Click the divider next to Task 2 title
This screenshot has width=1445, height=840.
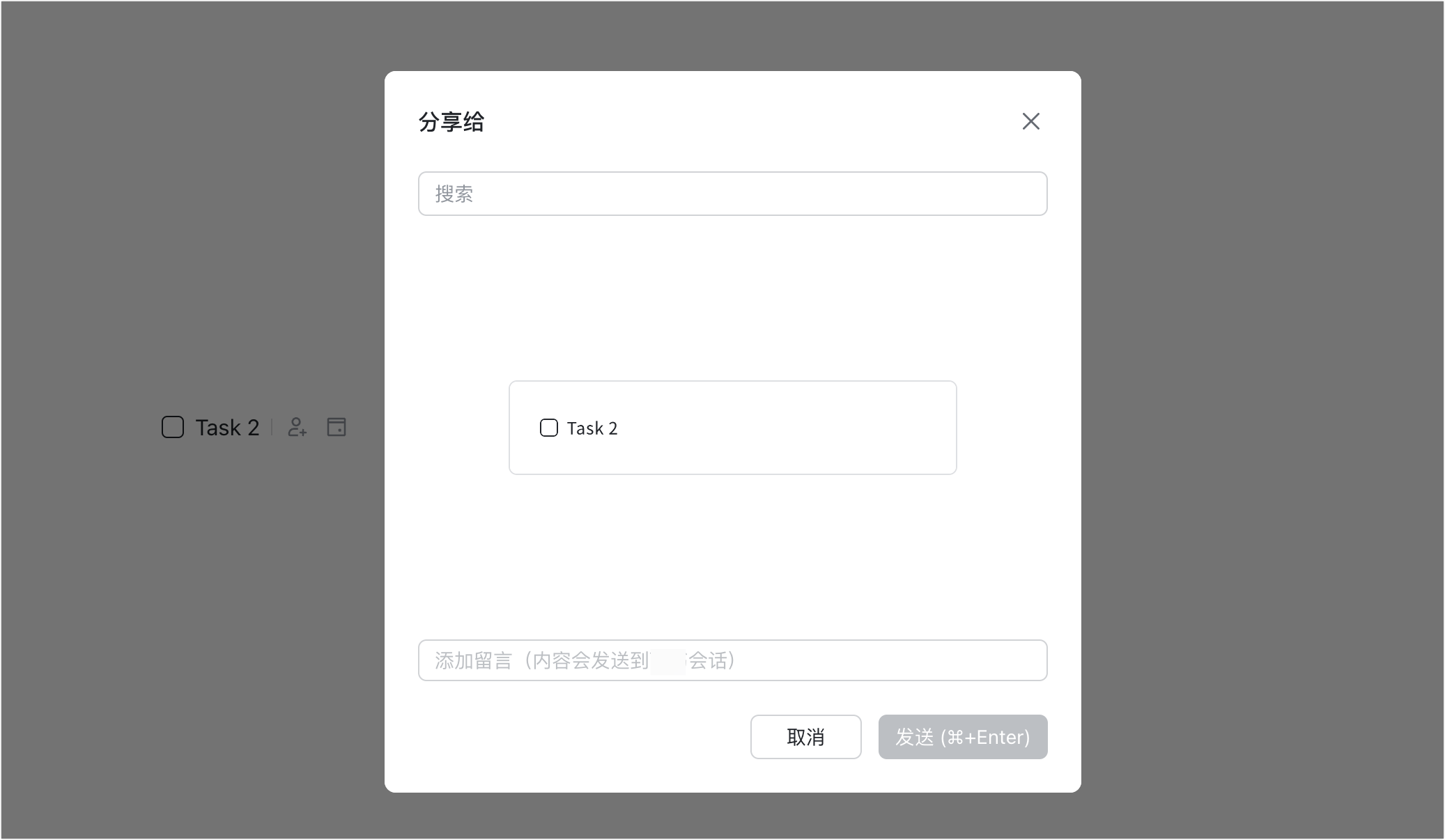[272, 427]
